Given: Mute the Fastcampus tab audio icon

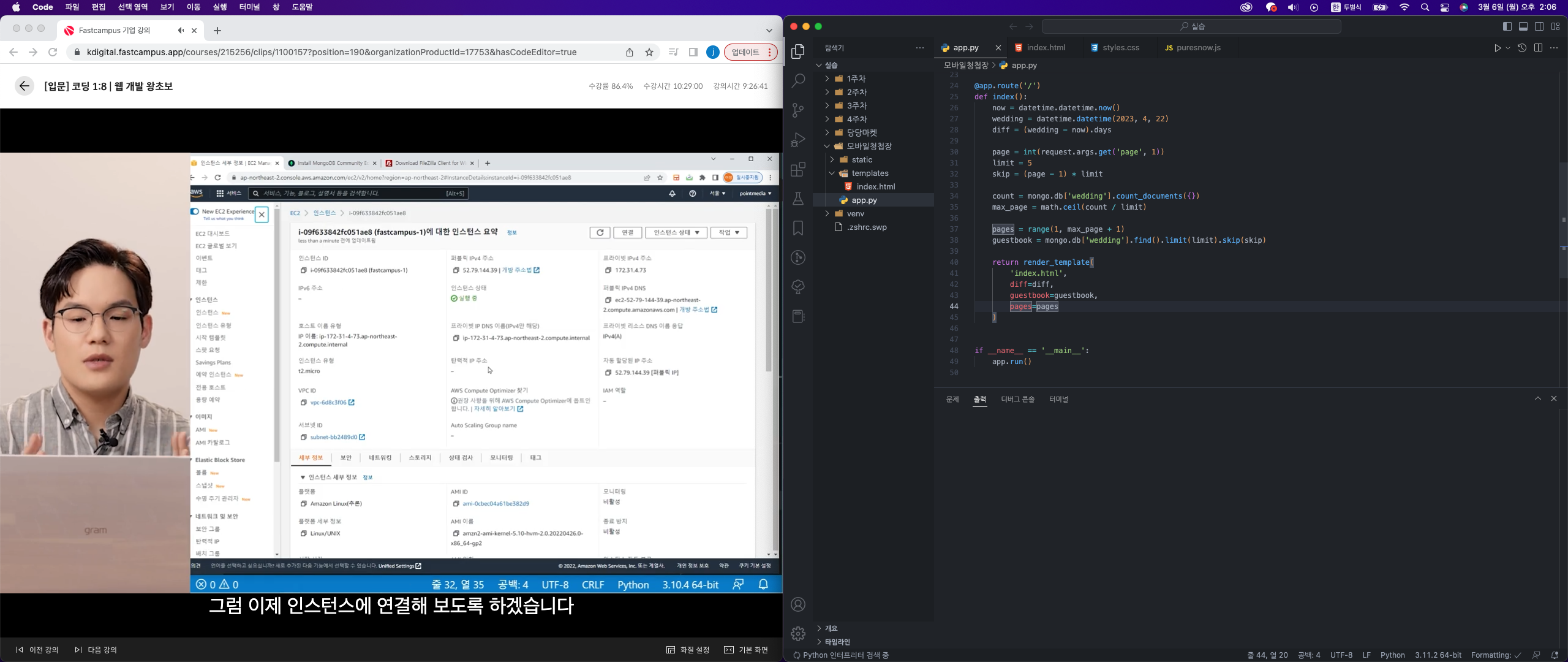Looking at the screenshot, I should [x=181, y=30].
